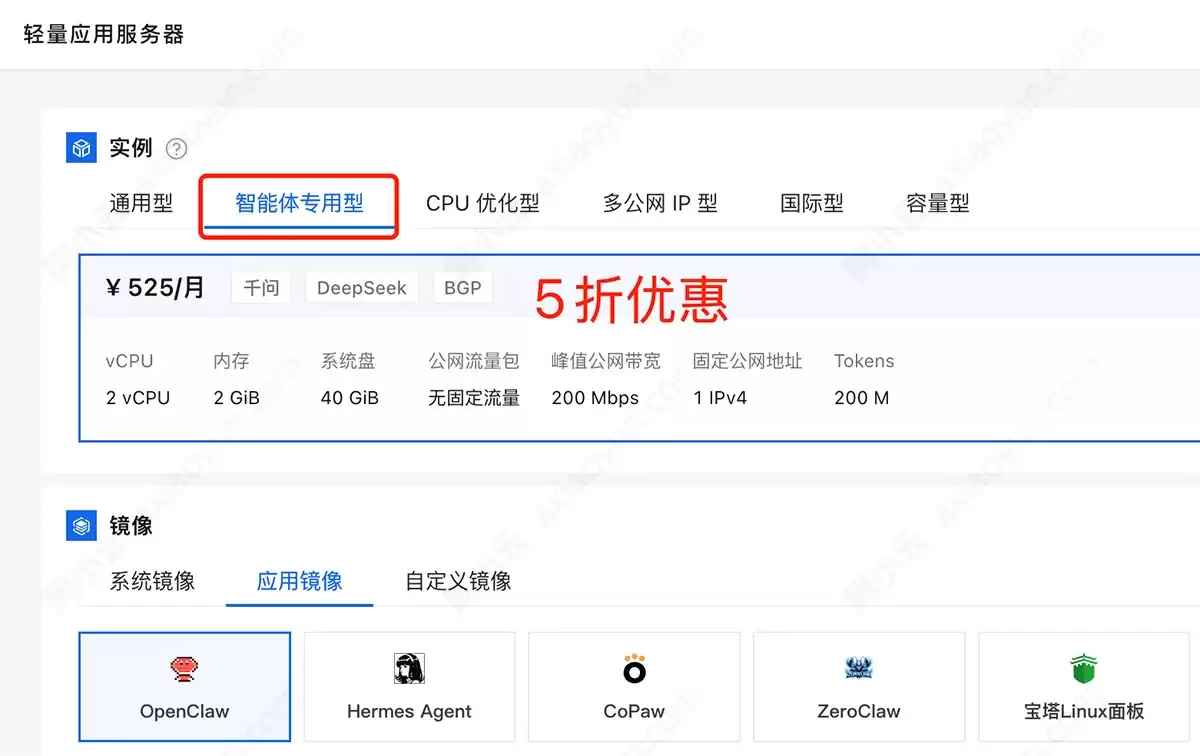Click the 实例 section heading
Screen dimensions: 1200x756
pyautogui.click(x=131, y=148)
